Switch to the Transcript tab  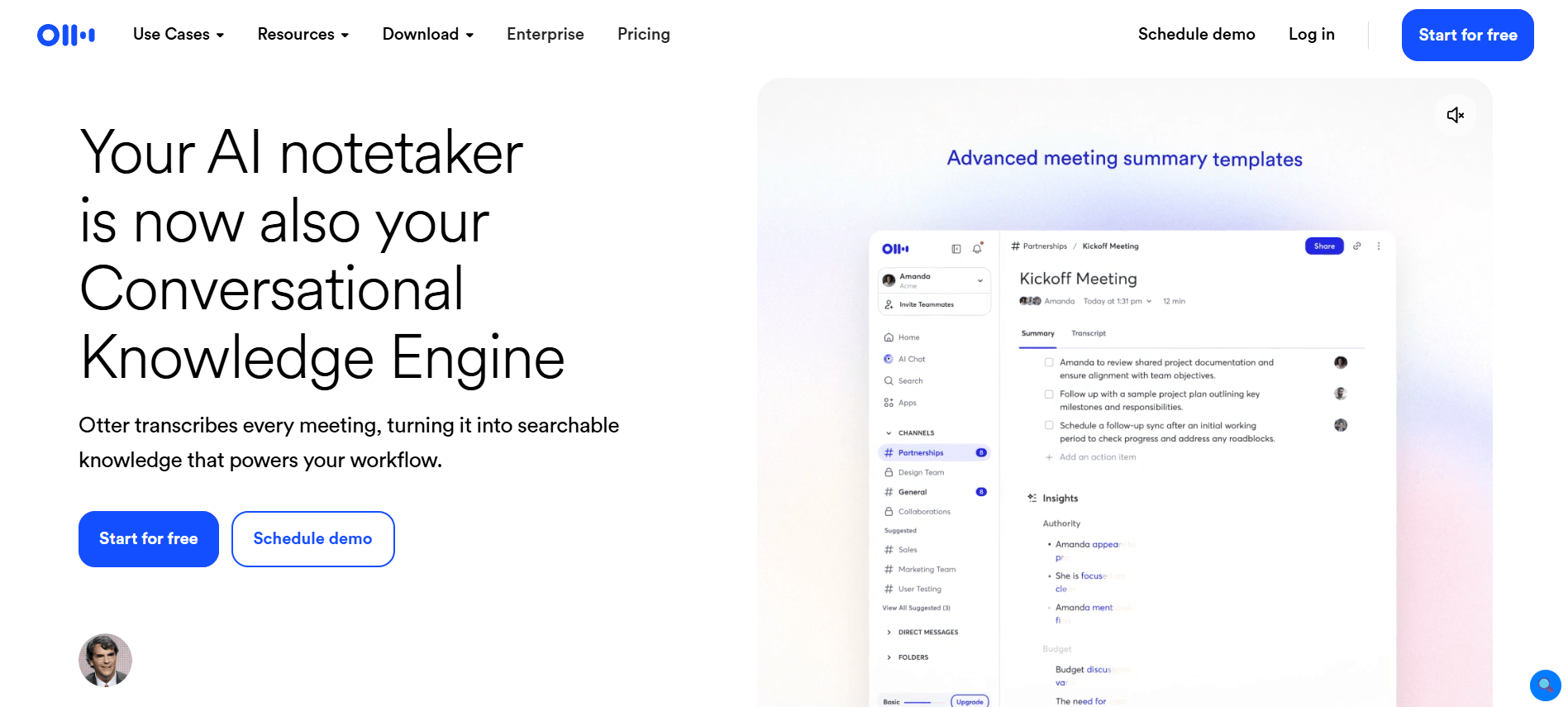point(1089,333)
